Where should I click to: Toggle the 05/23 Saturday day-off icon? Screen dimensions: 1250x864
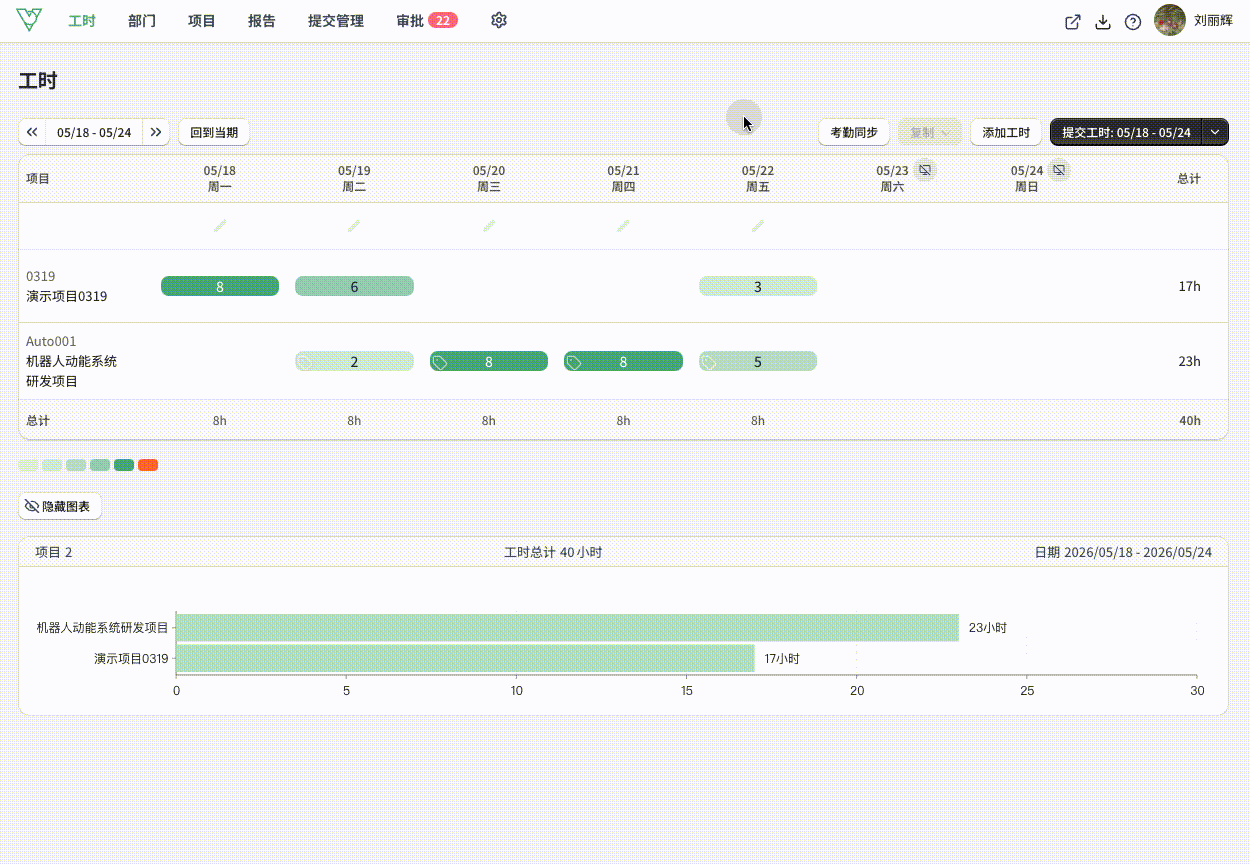coord(925,170)
